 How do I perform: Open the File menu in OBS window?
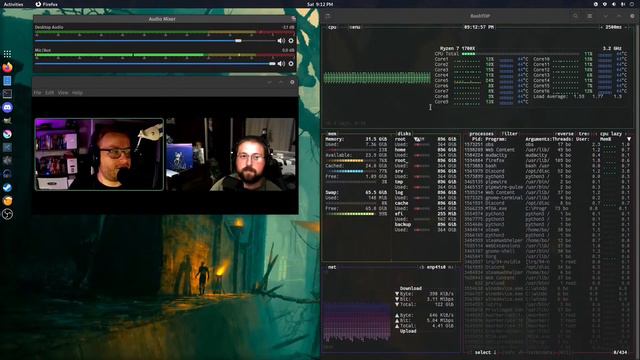click(38, 93)
